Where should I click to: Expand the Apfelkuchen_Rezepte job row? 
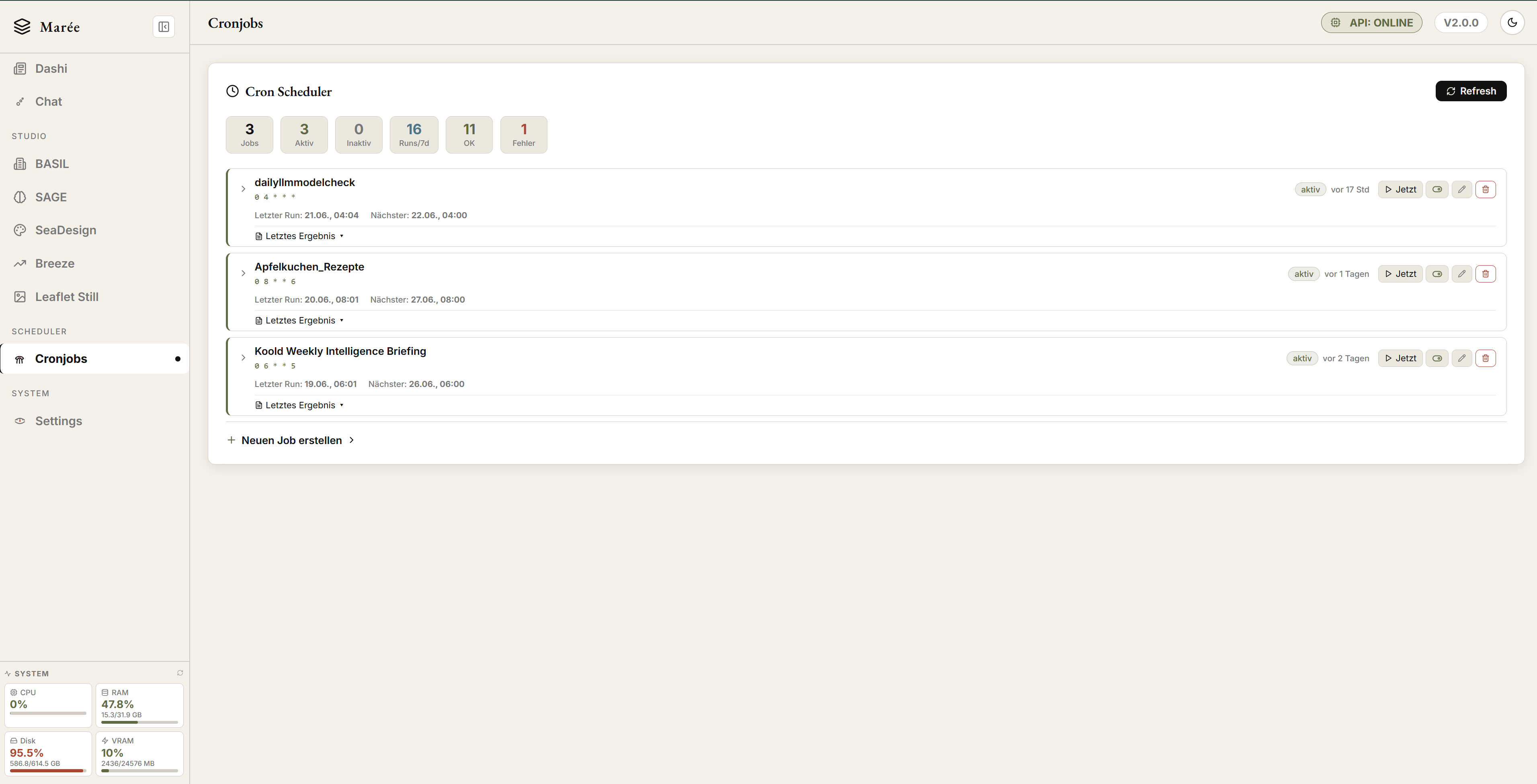point(243,273)
